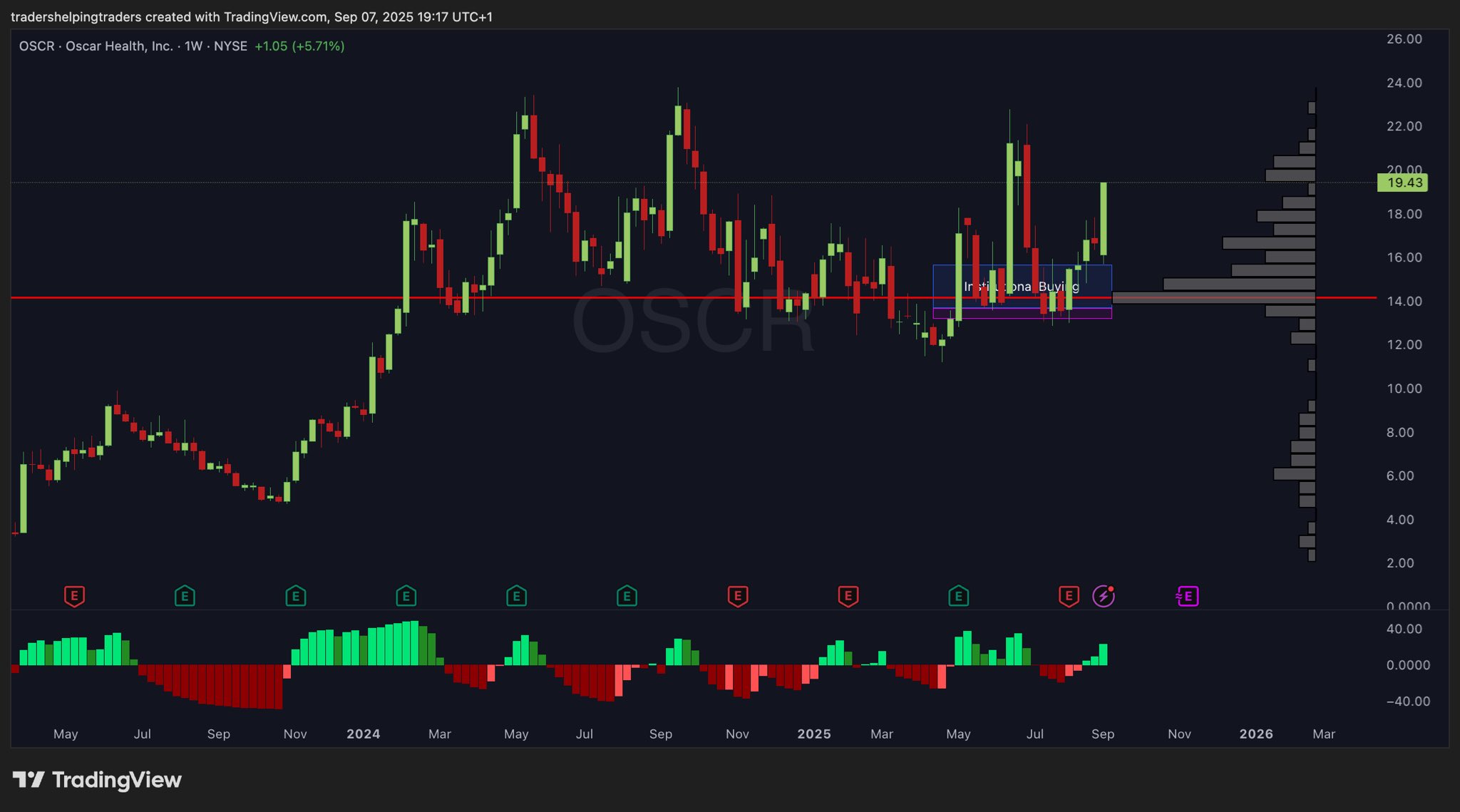
Task: Click the green earnings marker near August 2024
Action: pos(627,596)
